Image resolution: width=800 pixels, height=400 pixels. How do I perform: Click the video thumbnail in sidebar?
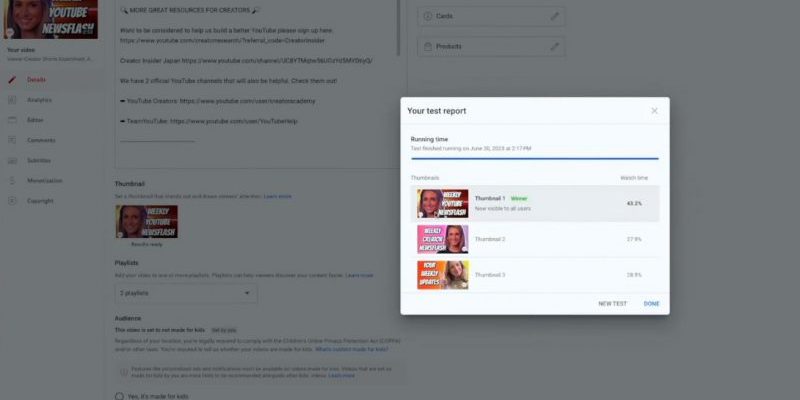(51, 19)
